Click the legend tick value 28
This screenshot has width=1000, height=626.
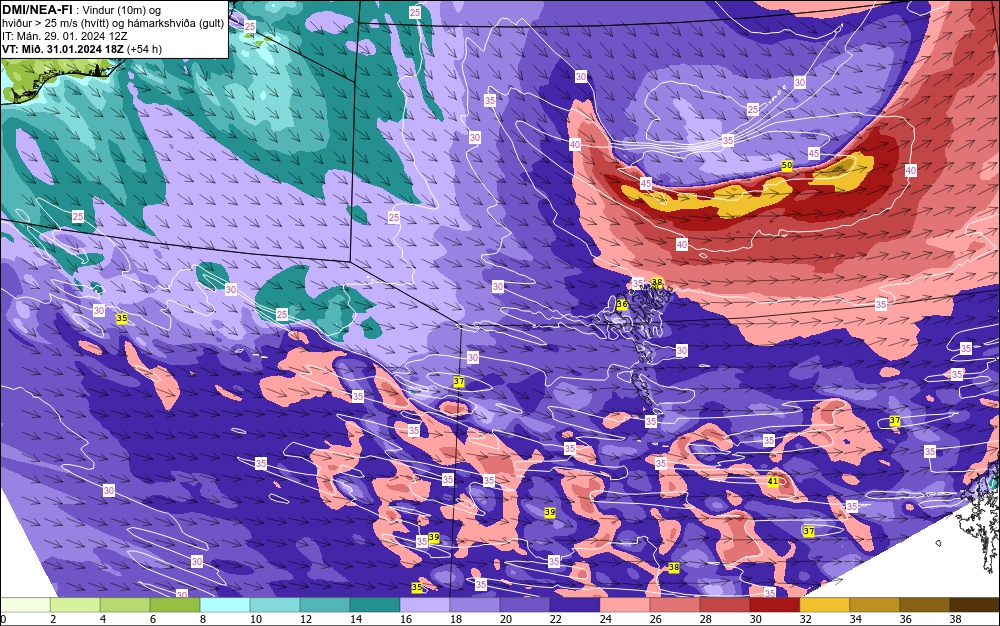tap(705, 619)
